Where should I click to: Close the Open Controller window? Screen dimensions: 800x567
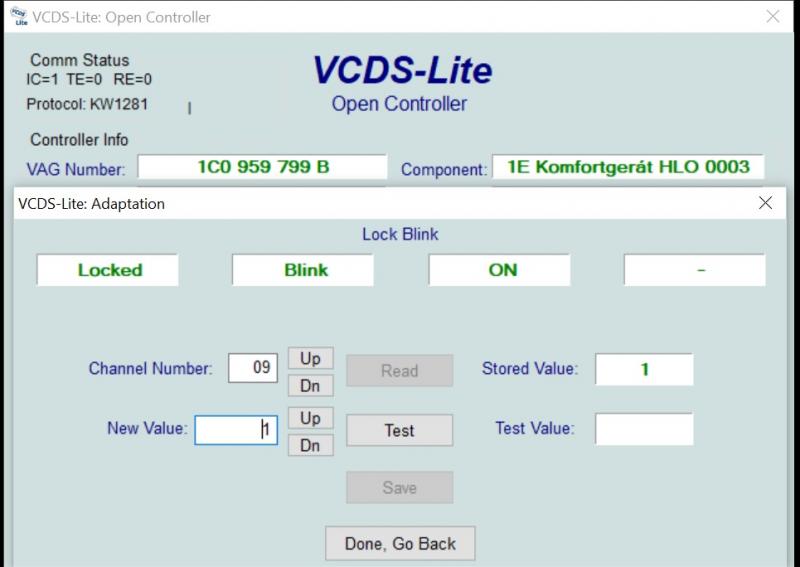[772, 16]
